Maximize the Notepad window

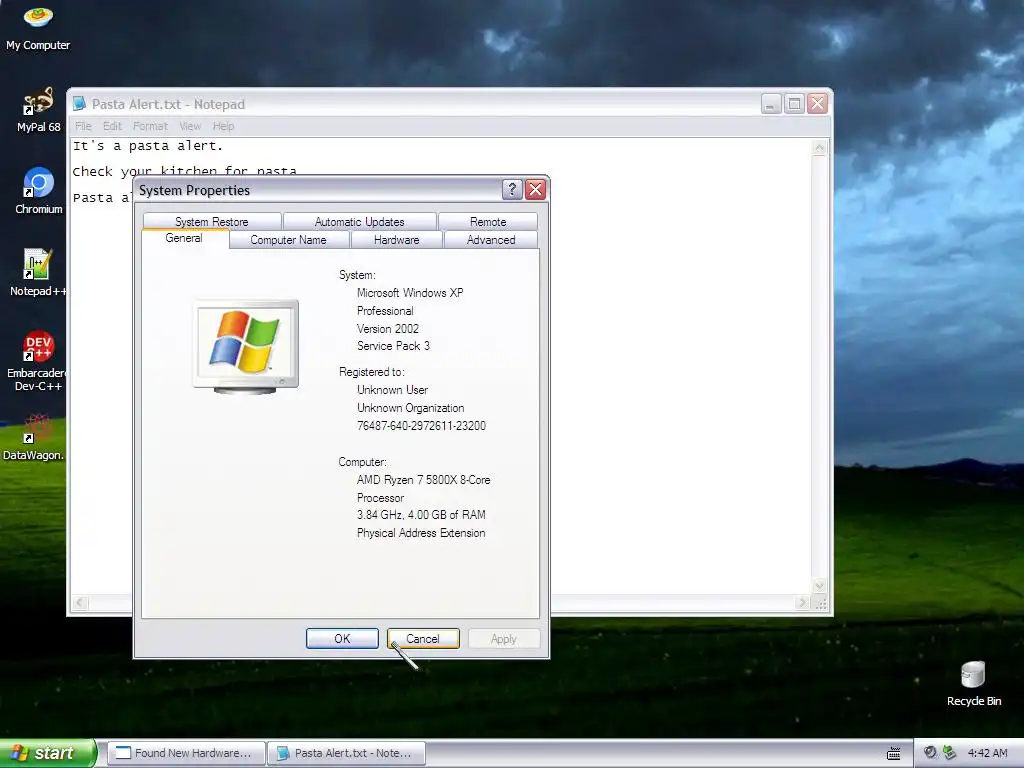(x=794, y=104)
